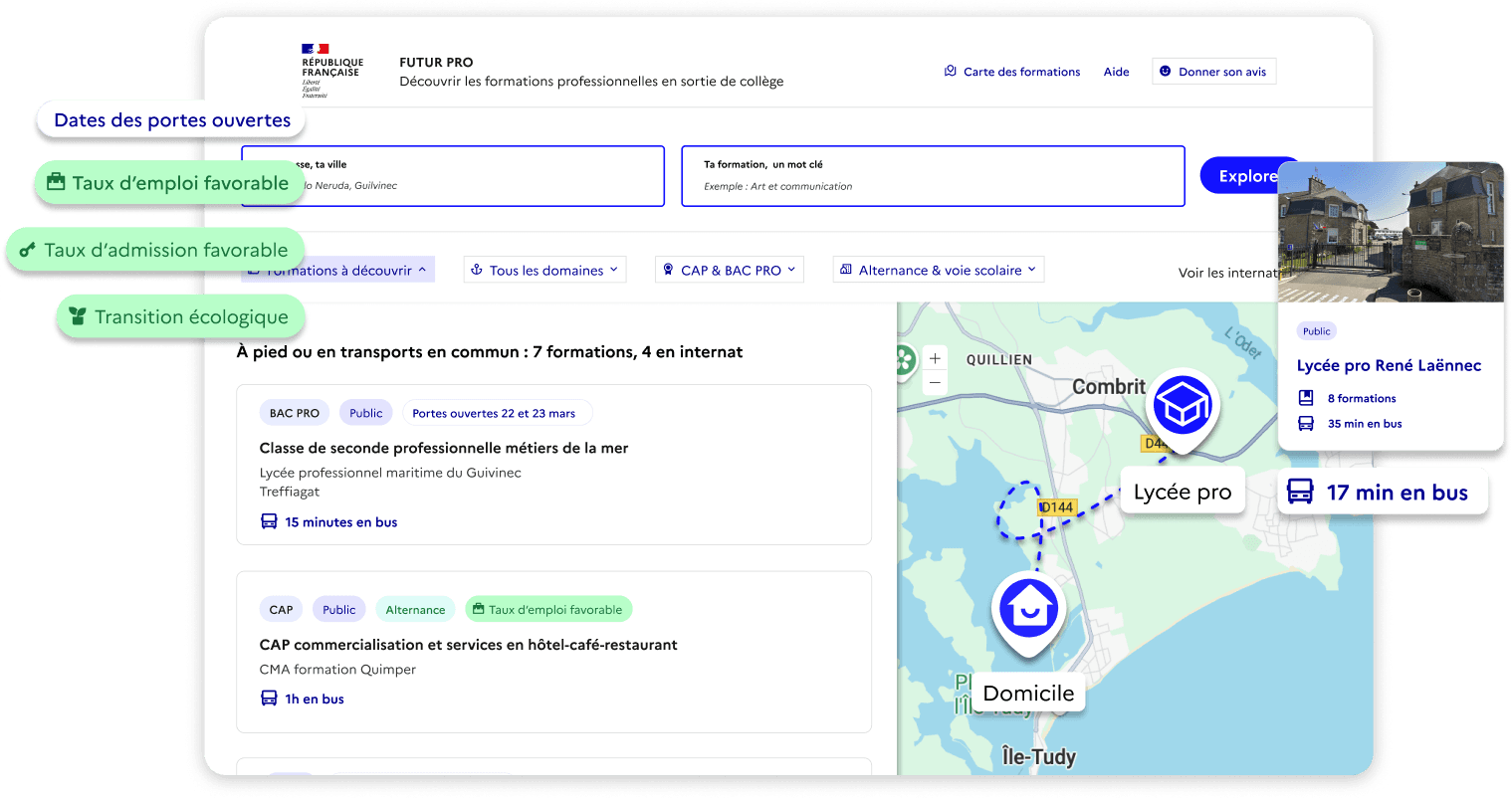Click the map zoom out minus button
Image resolution: width=1512 pixels, height=799 pixels.
935,382
